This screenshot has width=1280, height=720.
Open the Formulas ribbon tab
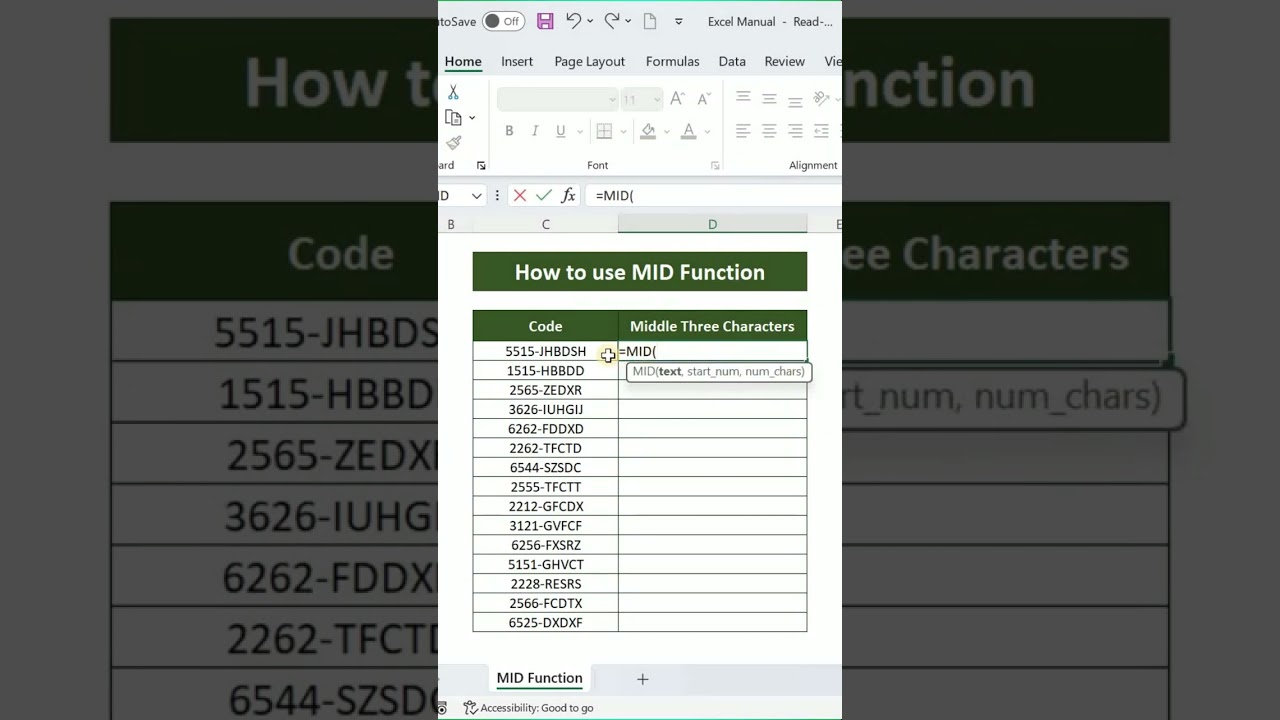tap(672, 61)
